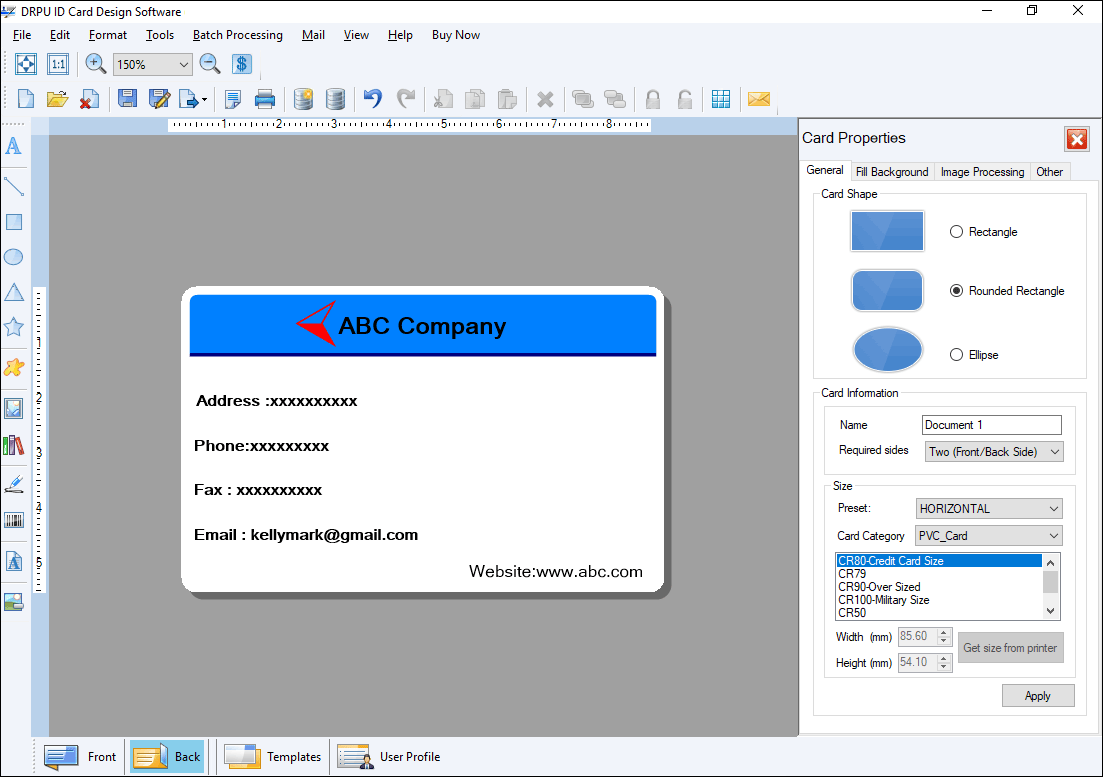Screen dimensions: 1103x777
Task: Close the Card Properties panel
Action: point(1076,139)
